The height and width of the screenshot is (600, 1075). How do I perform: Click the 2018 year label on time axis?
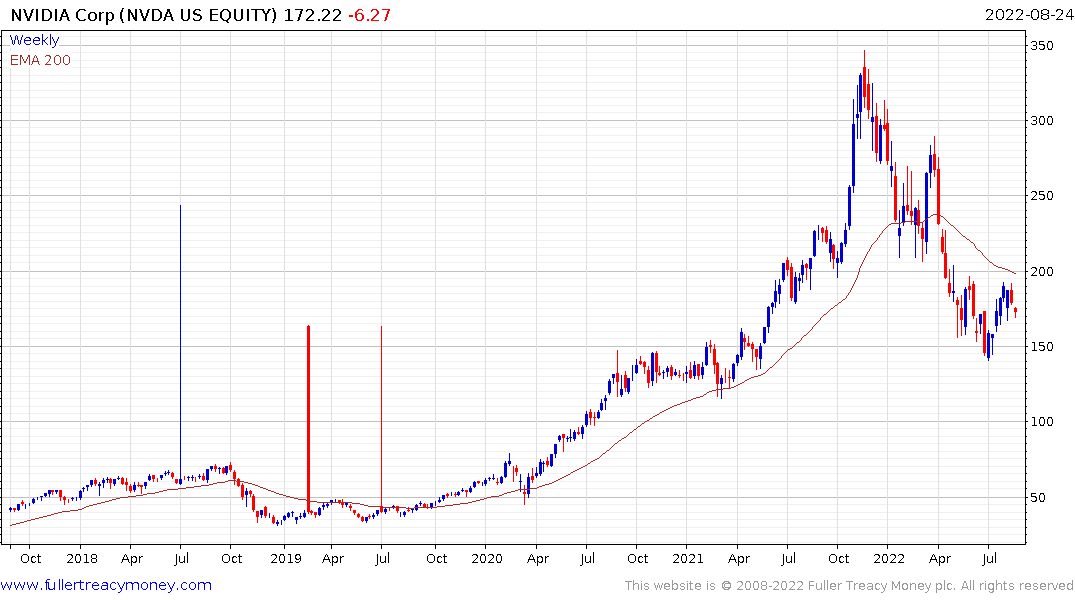point(82,558)
